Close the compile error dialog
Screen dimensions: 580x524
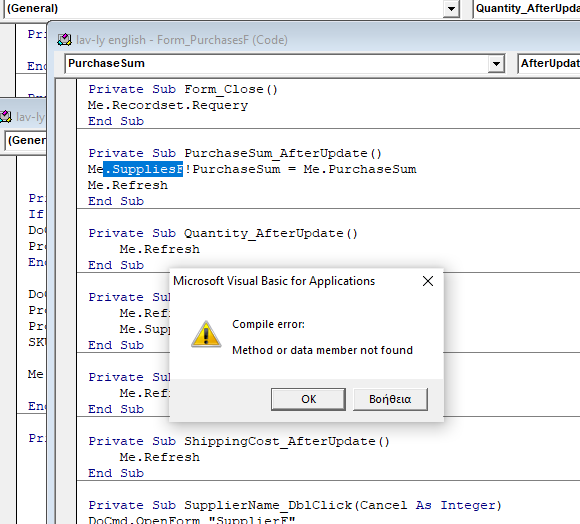(x=428, y=281)
